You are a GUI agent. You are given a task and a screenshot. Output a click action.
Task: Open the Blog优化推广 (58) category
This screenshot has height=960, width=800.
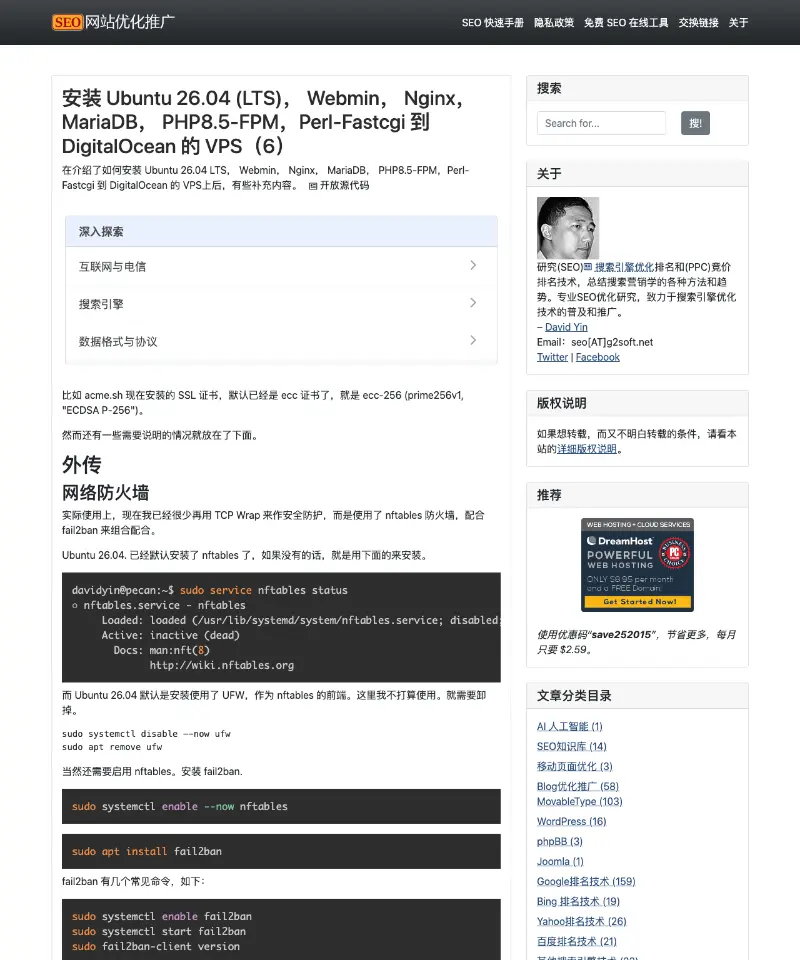[578, 786]
